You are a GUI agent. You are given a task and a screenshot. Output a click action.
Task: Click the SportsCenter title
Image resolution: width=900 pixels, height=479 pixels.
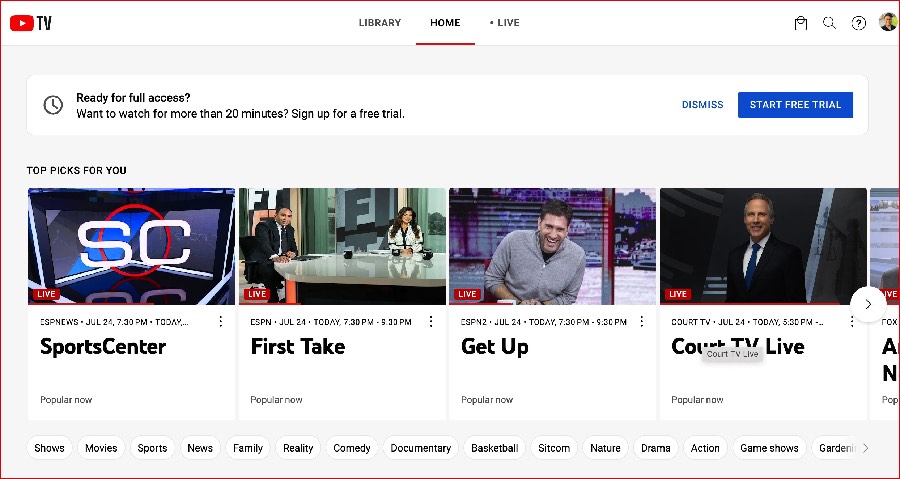pyautogui.click(x=103, y=346)
